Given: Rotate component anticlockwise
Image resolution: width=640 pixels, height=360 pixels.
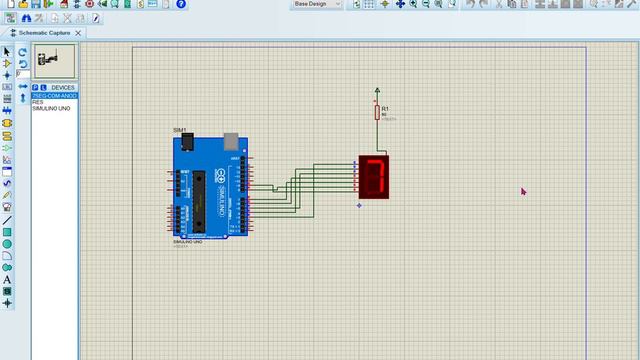Looking at the screenshot, I should click(x=22, y=64).
